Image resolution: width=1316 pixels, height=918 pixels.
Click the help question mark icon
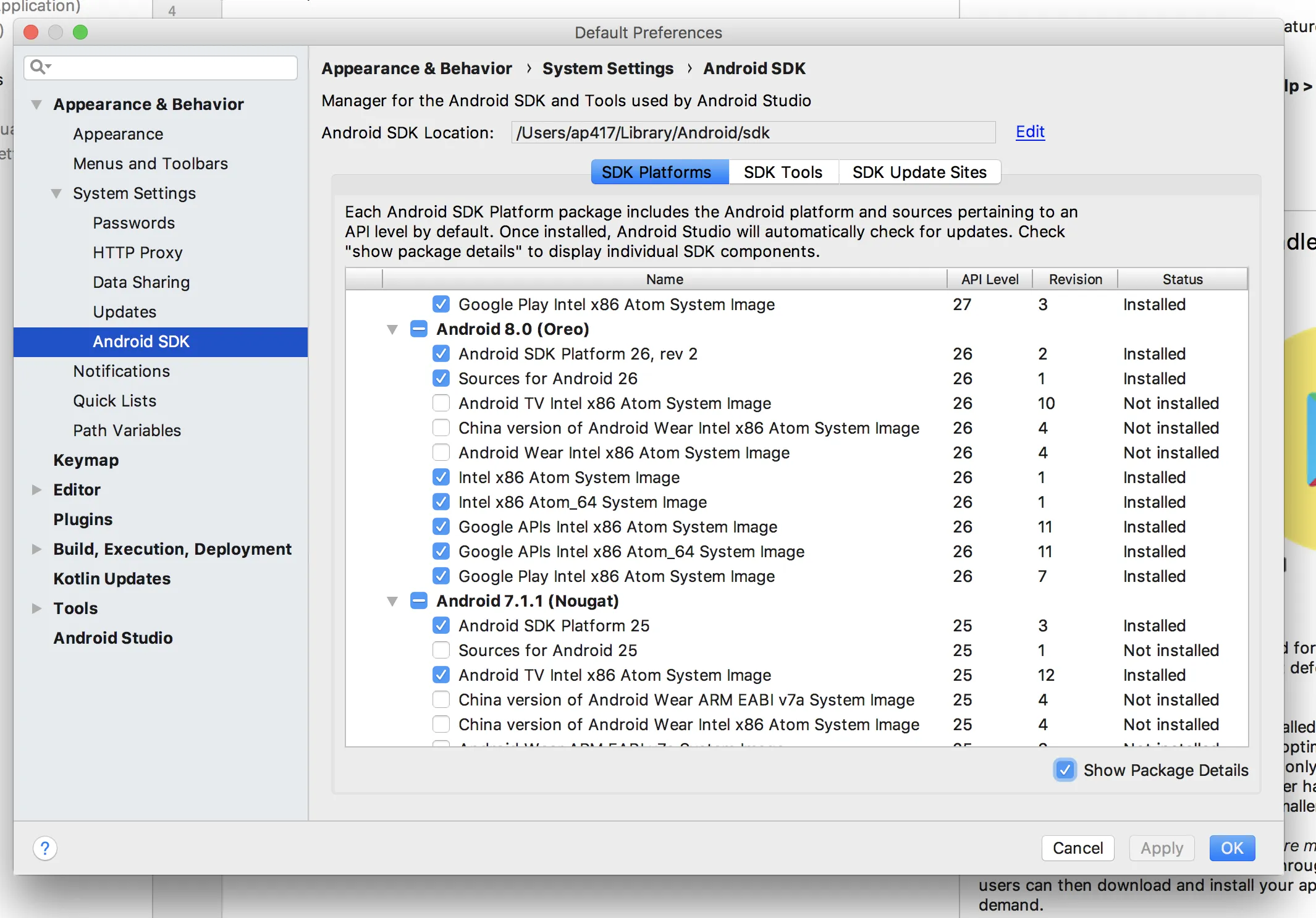[45, 848]
